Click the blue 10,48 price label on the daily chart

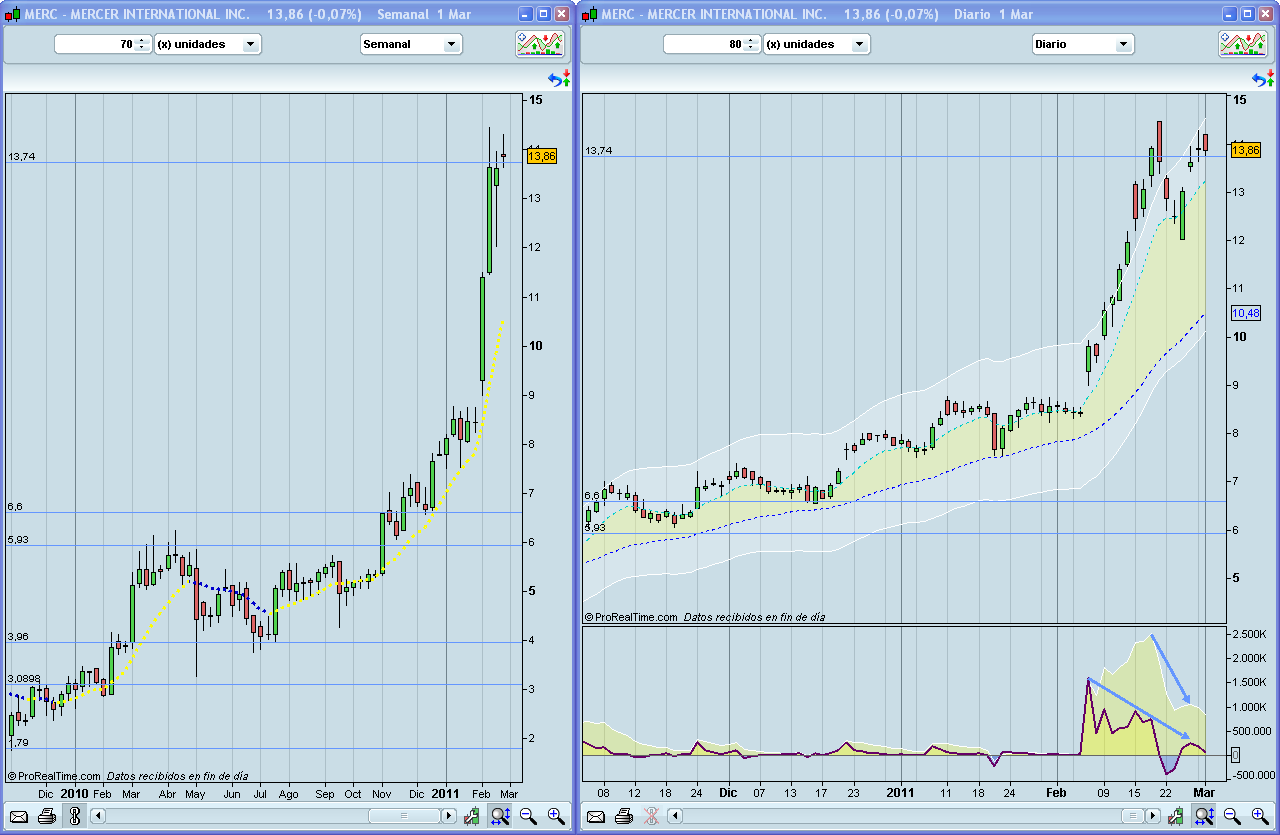click(1246, 313)
